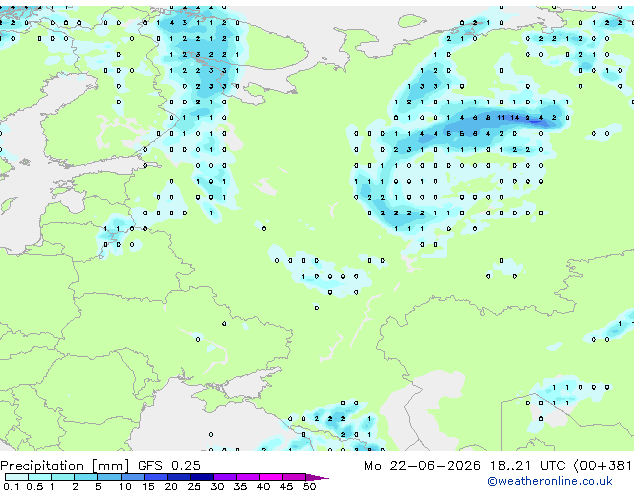Click the purple swatch between 30 and 35
Screen dimensions: 634x490
pos(225,477)
